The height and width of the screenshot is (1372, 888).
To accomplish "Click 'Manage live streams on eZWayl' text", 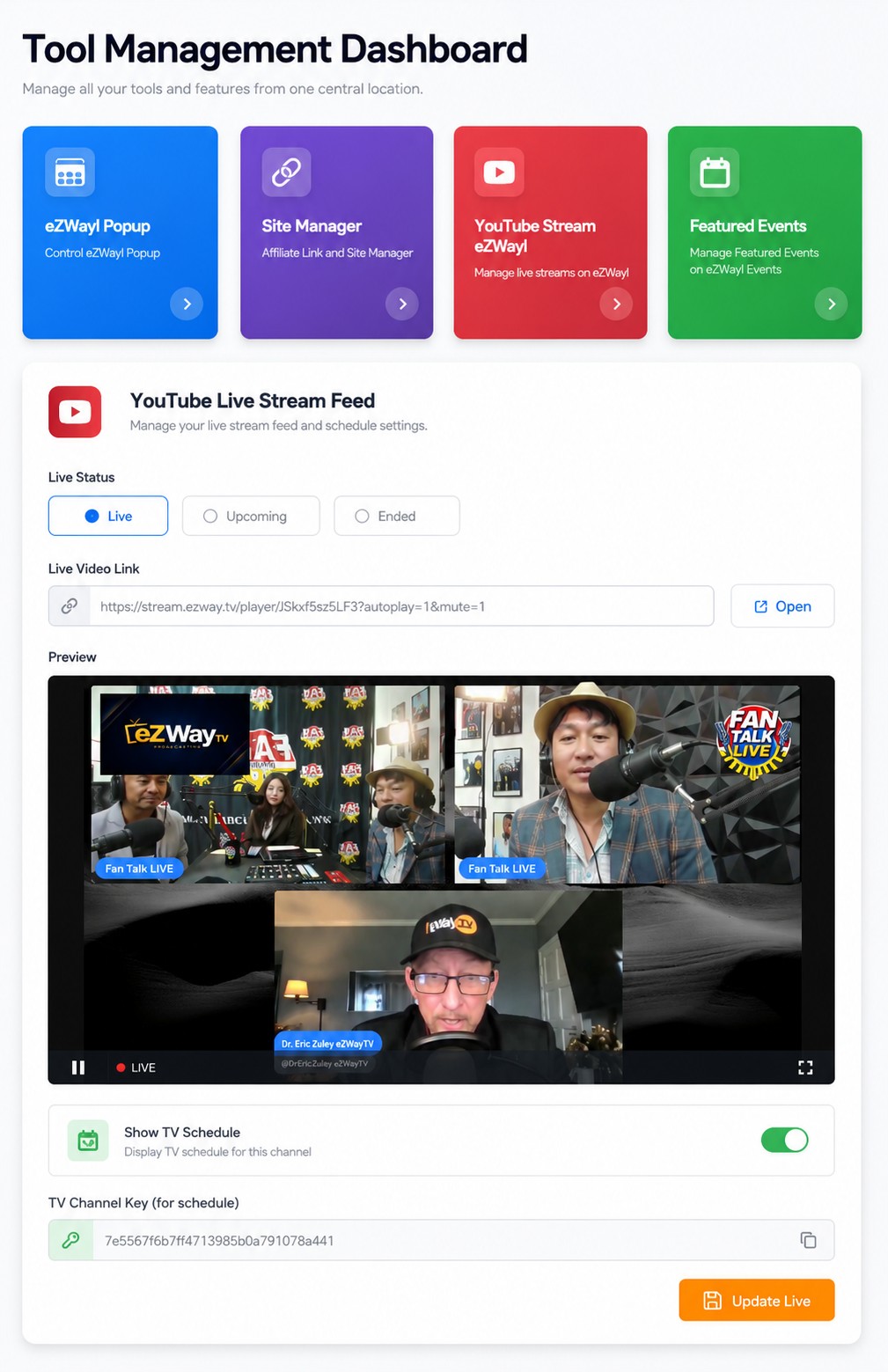I will 552,273.
